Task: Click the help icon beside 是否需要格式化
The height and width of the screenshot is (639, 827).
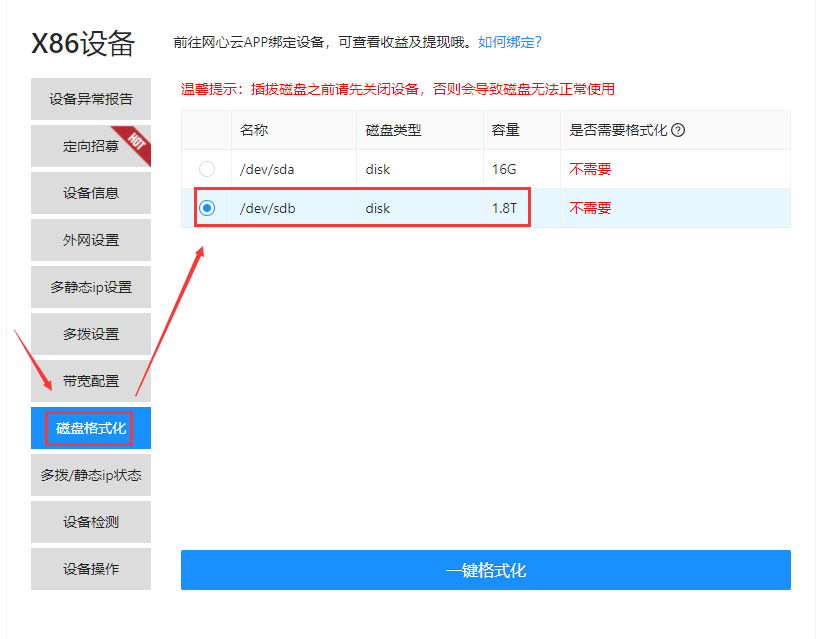Action: [678, 130]
